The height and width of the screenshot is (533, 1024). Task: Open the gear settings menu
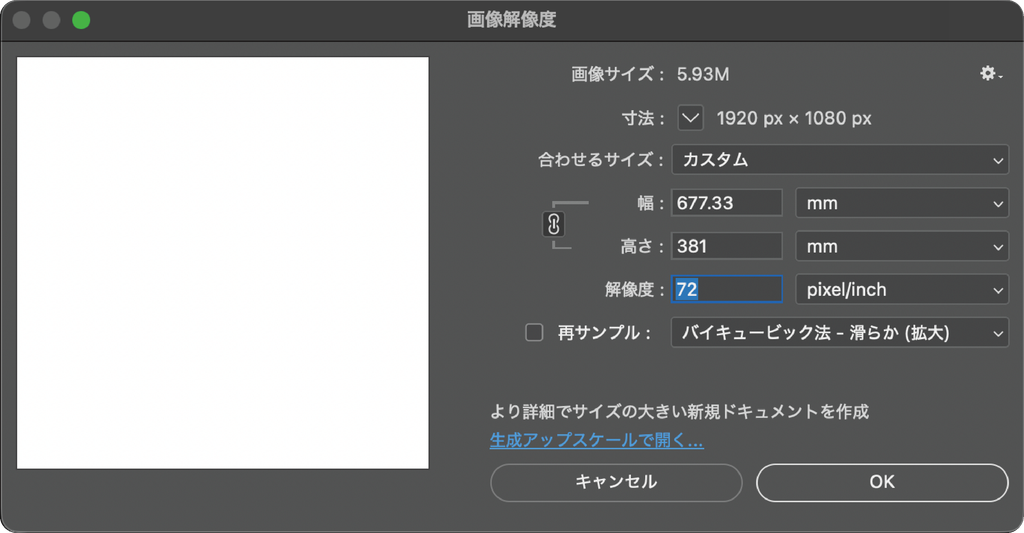coord(991,73)
